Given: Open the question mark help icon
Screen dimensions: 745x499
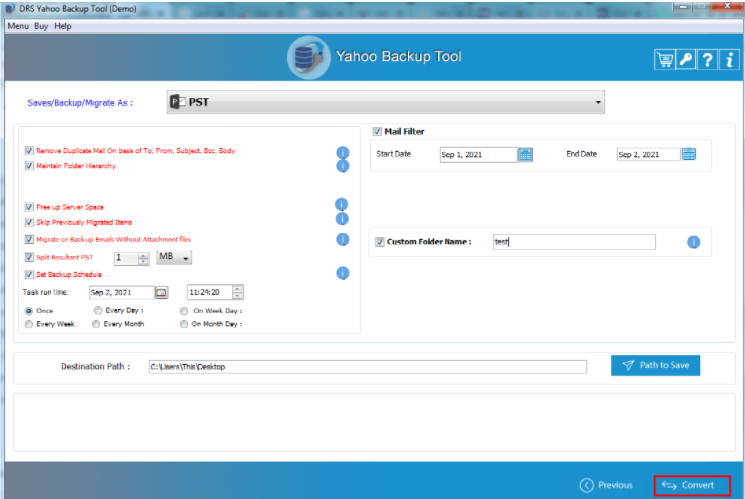Looking at the screenshot, I should pos(707,60).
